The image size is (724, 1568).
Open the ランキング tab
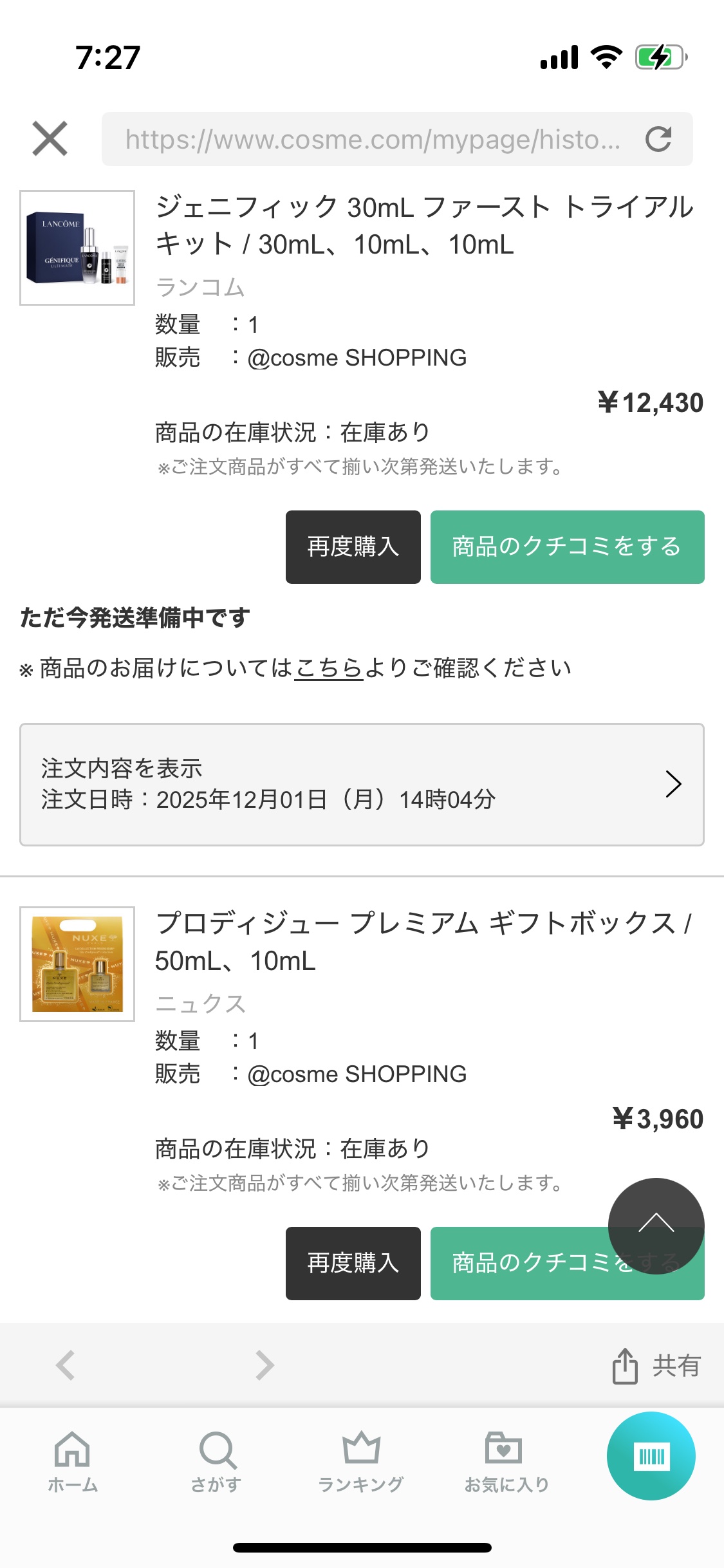[361, 1461]
